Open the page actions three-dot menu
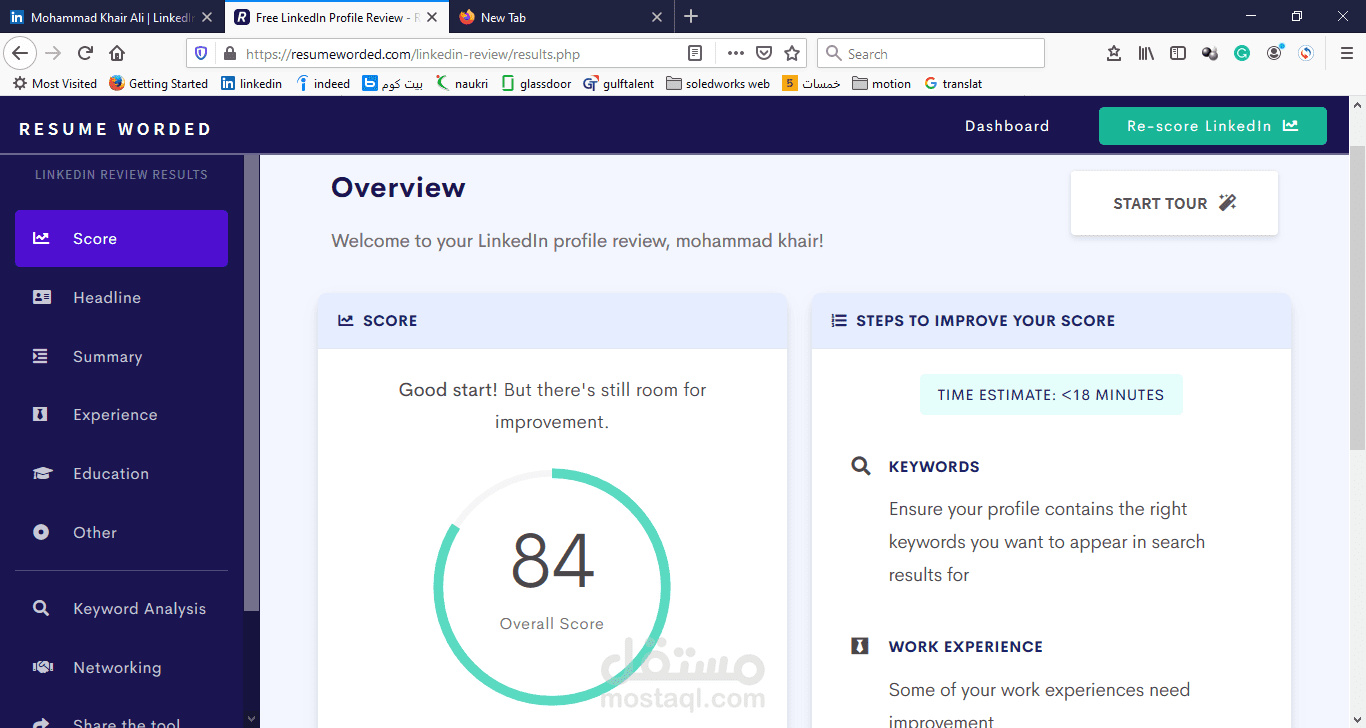This screenshot has width=1366, height=728. coord(735,54)
